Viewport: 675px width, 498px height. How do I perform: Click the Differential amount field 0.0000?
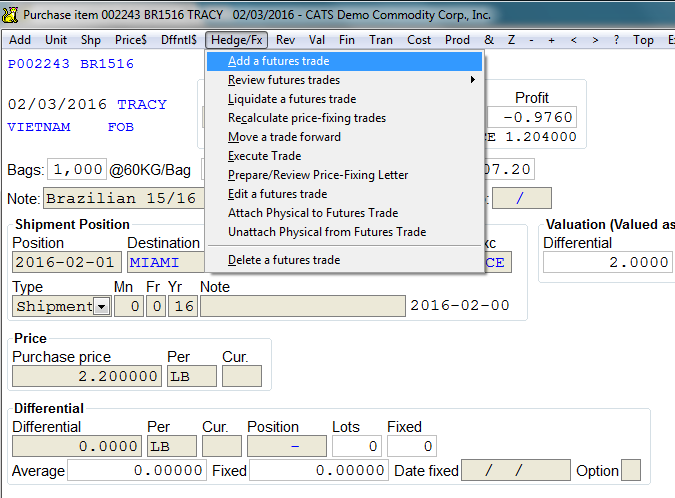pos(77,446)
